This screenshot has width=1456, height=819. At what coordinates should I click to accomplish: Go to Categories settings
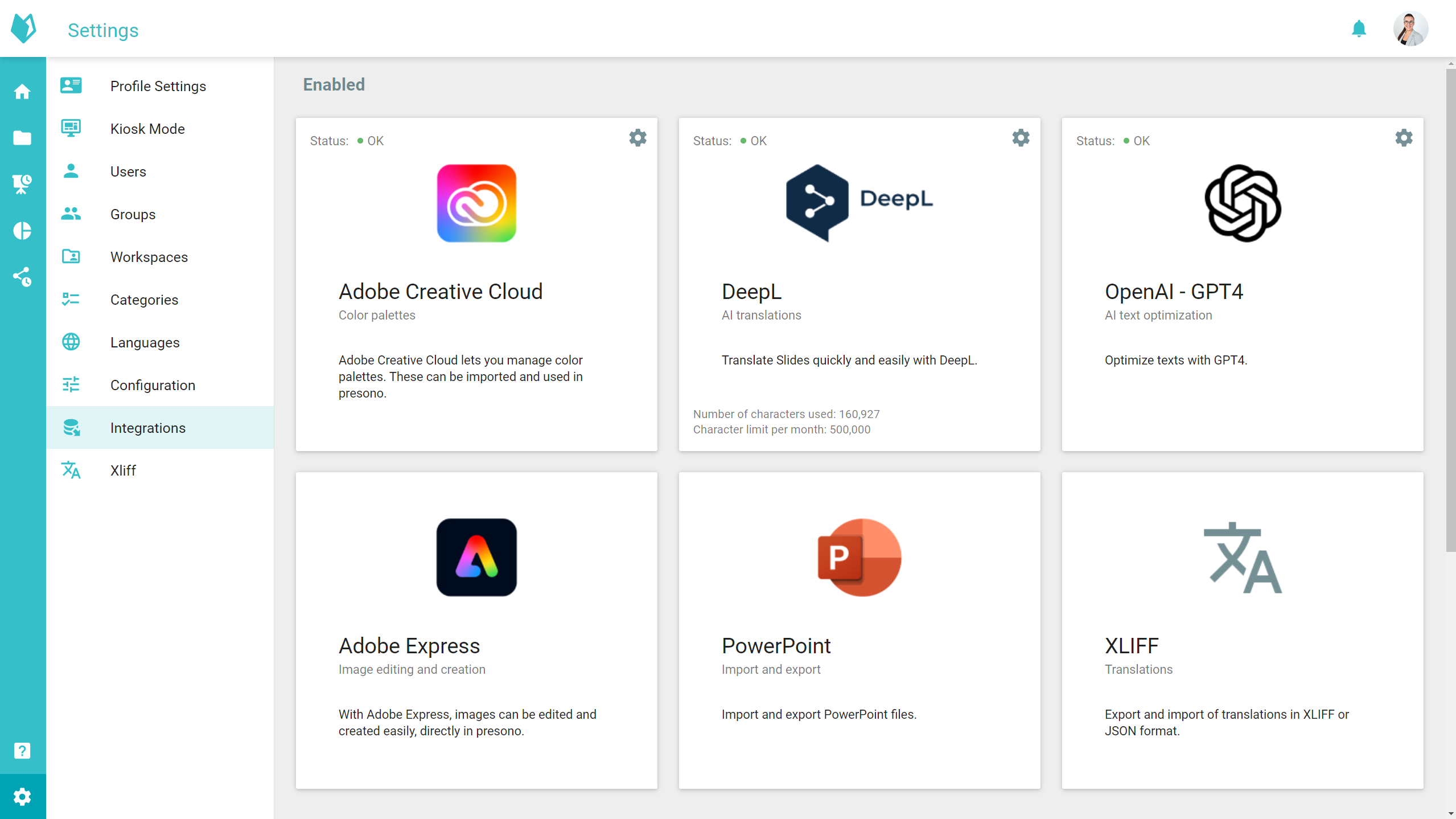click(x=160, y=299)
